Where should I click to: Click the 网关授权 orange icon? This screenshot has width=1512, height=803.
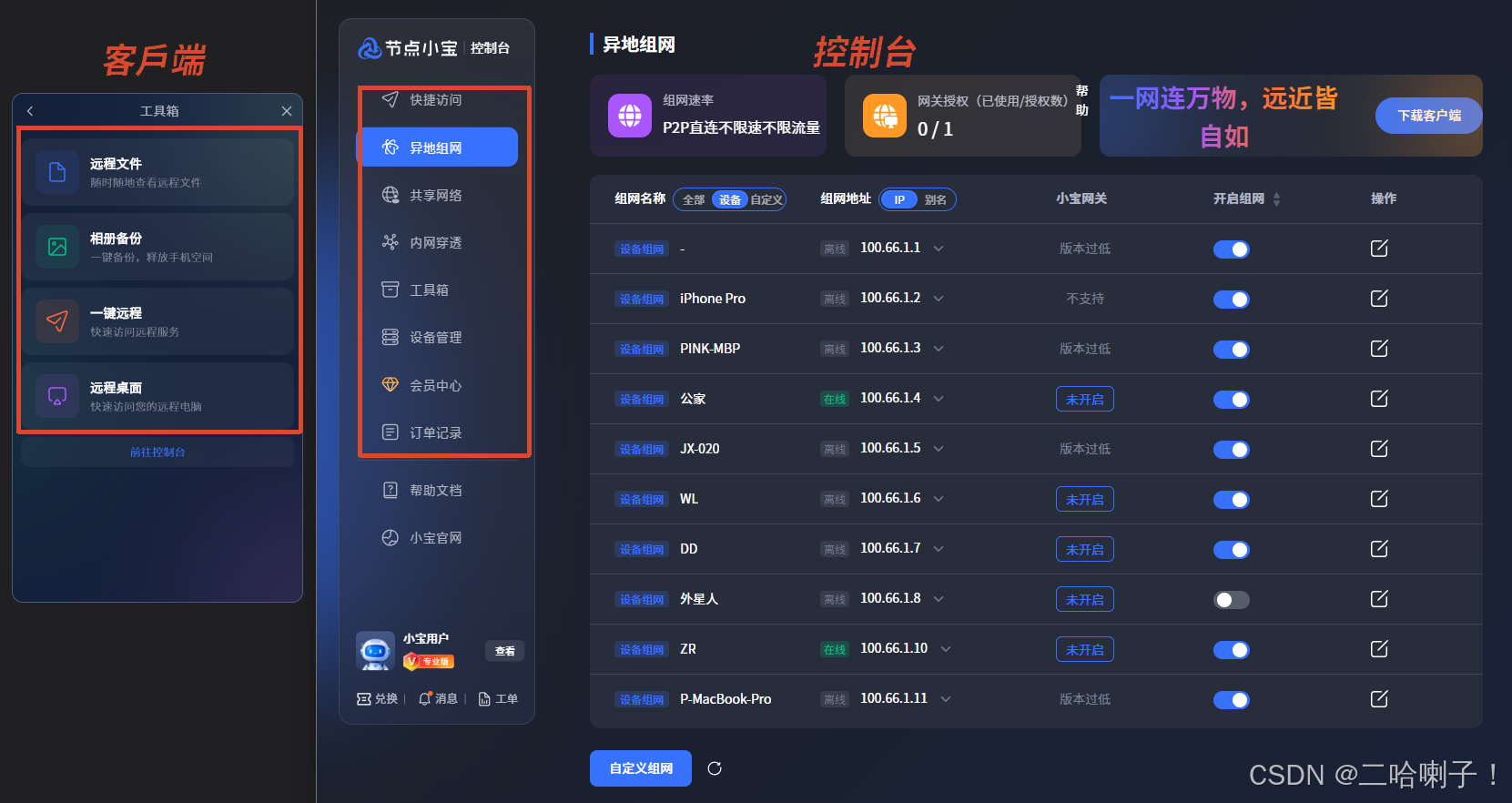click(885, 116)
